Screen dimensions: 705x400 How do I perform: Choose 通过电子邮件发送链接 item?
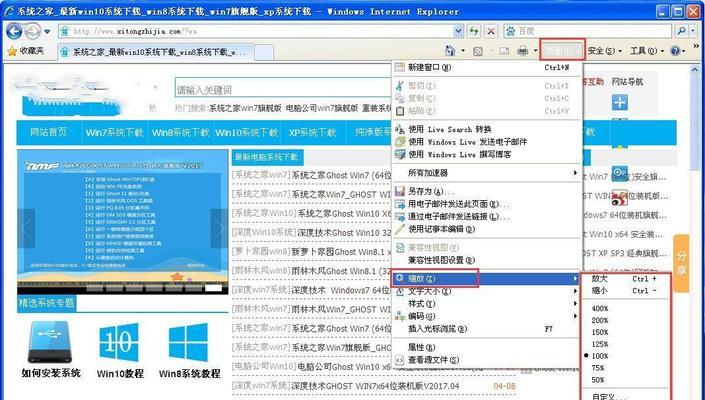pyautogui.click(x=487, y=217)
